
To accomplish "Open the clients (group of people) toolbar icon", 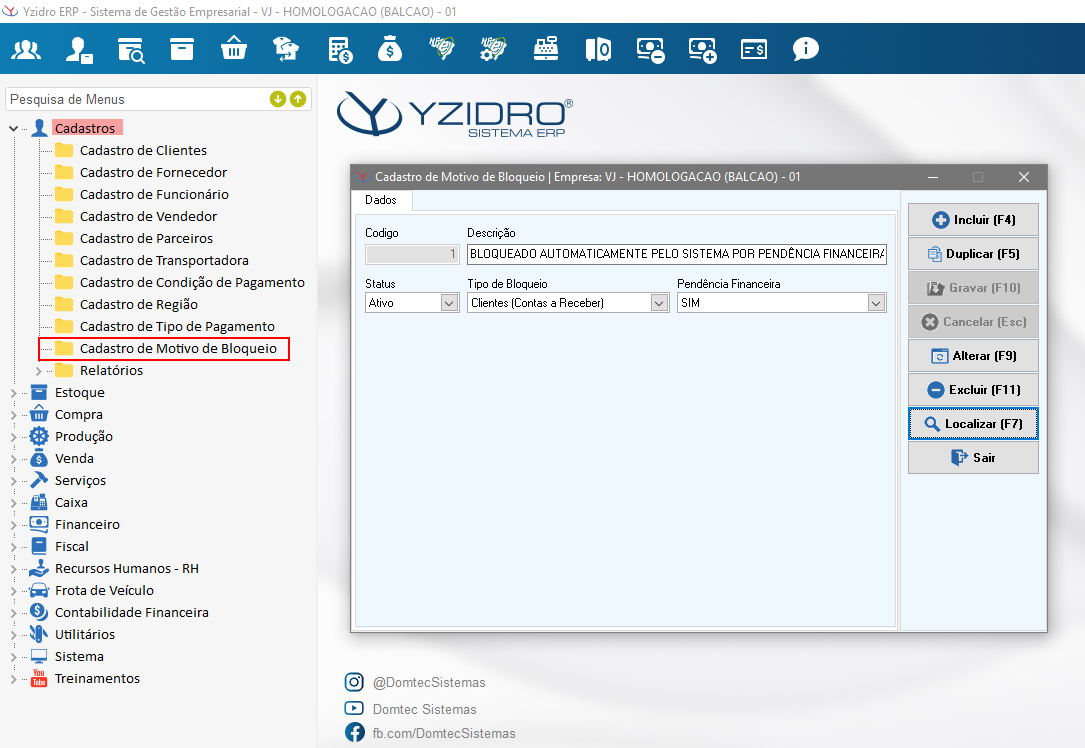I will click(x=26, y=50).
